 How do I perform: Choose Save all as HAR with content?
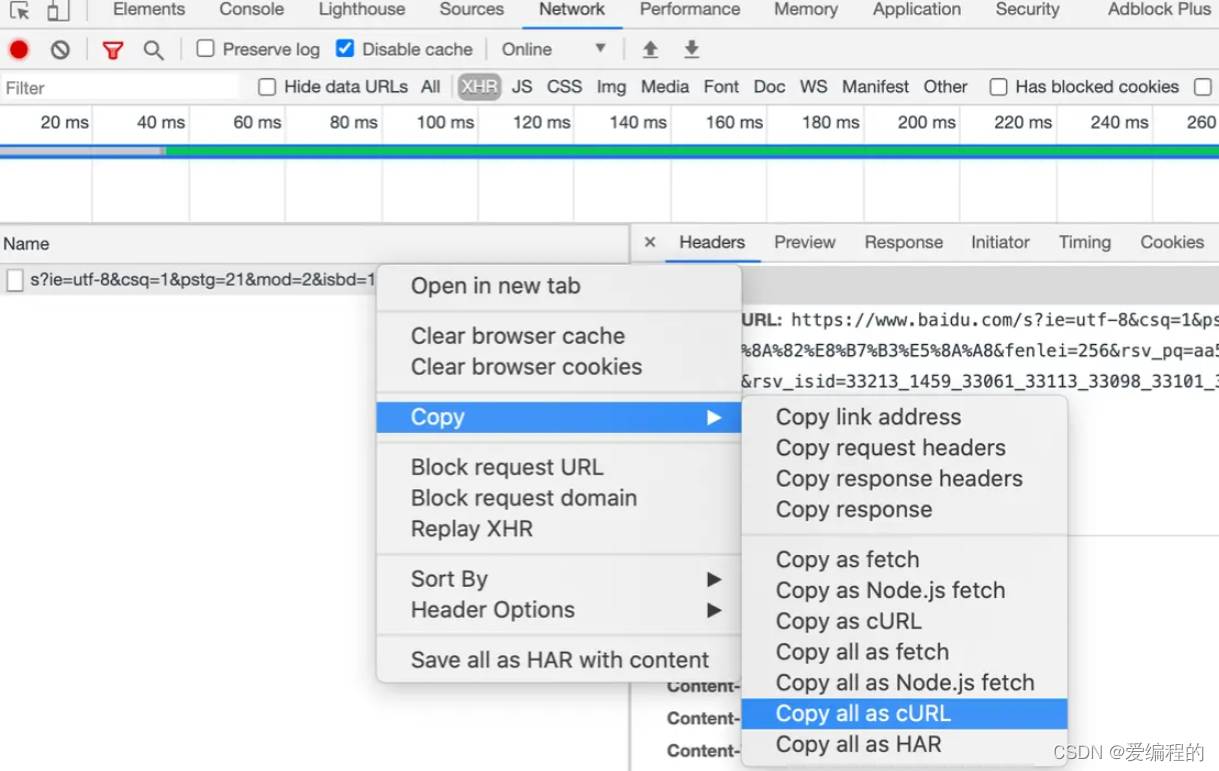coord(559,660)
